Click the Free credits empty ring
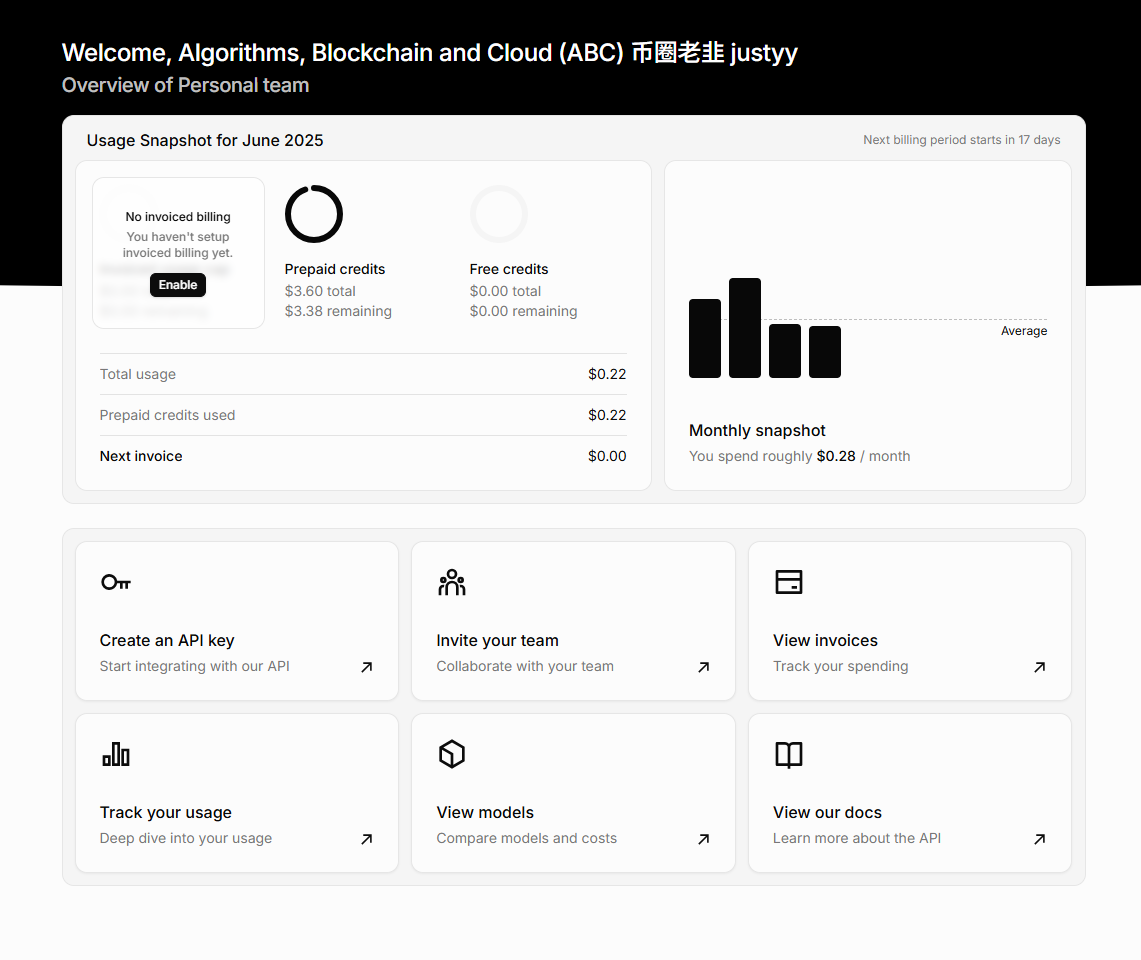 pos(498,214)
